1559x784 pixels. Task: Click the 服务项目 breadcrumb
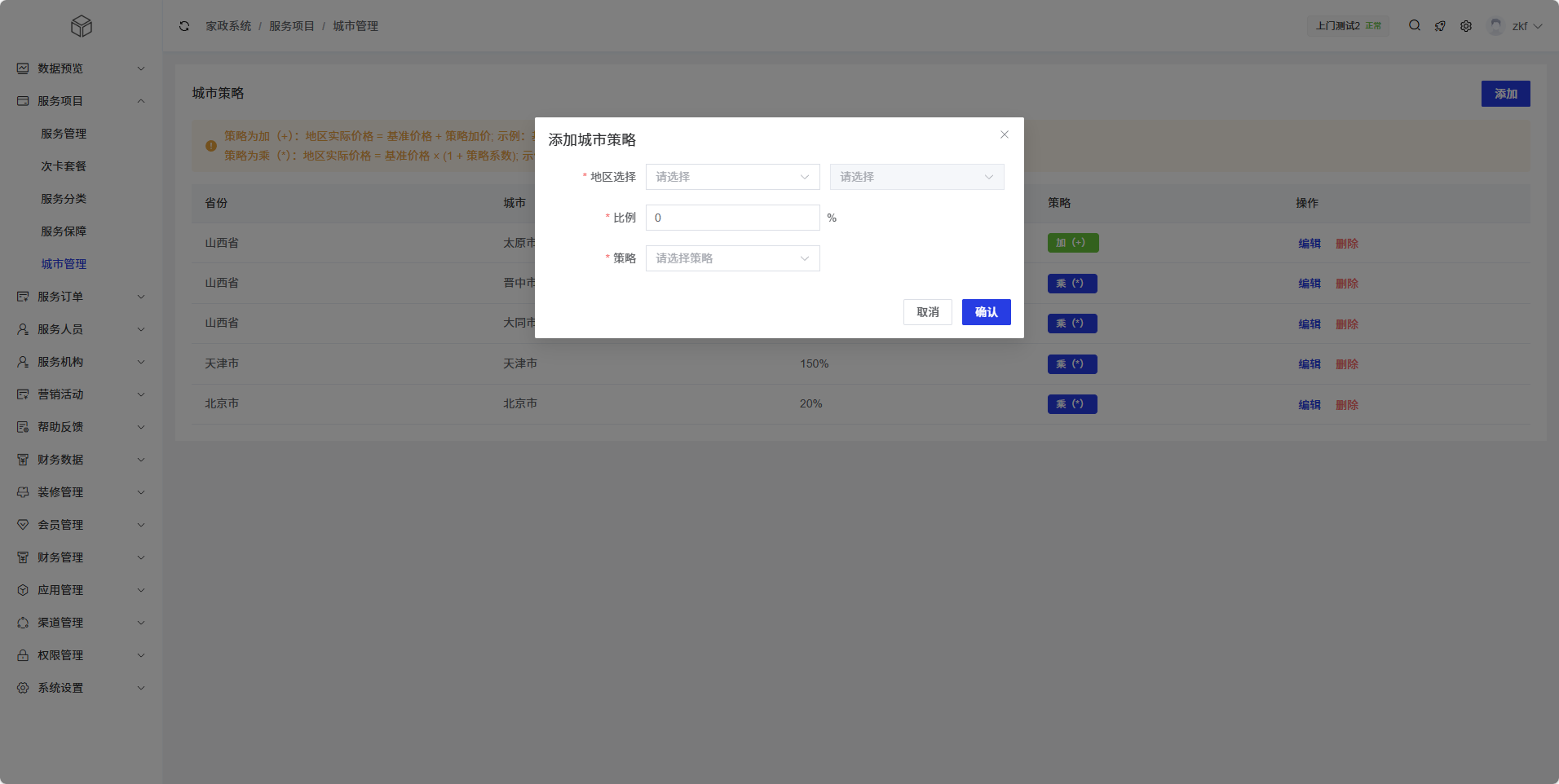292,26
